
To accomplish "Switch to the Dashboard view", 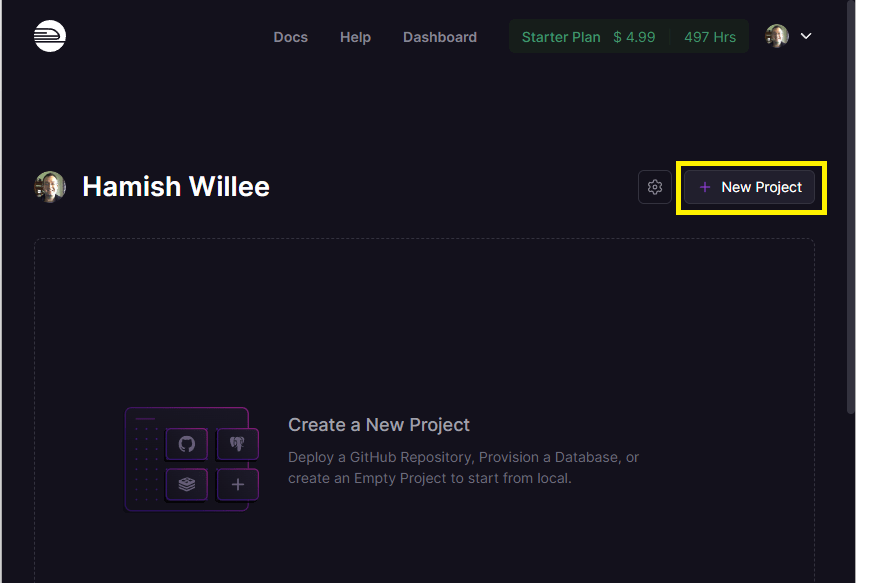I will point(439,37).
